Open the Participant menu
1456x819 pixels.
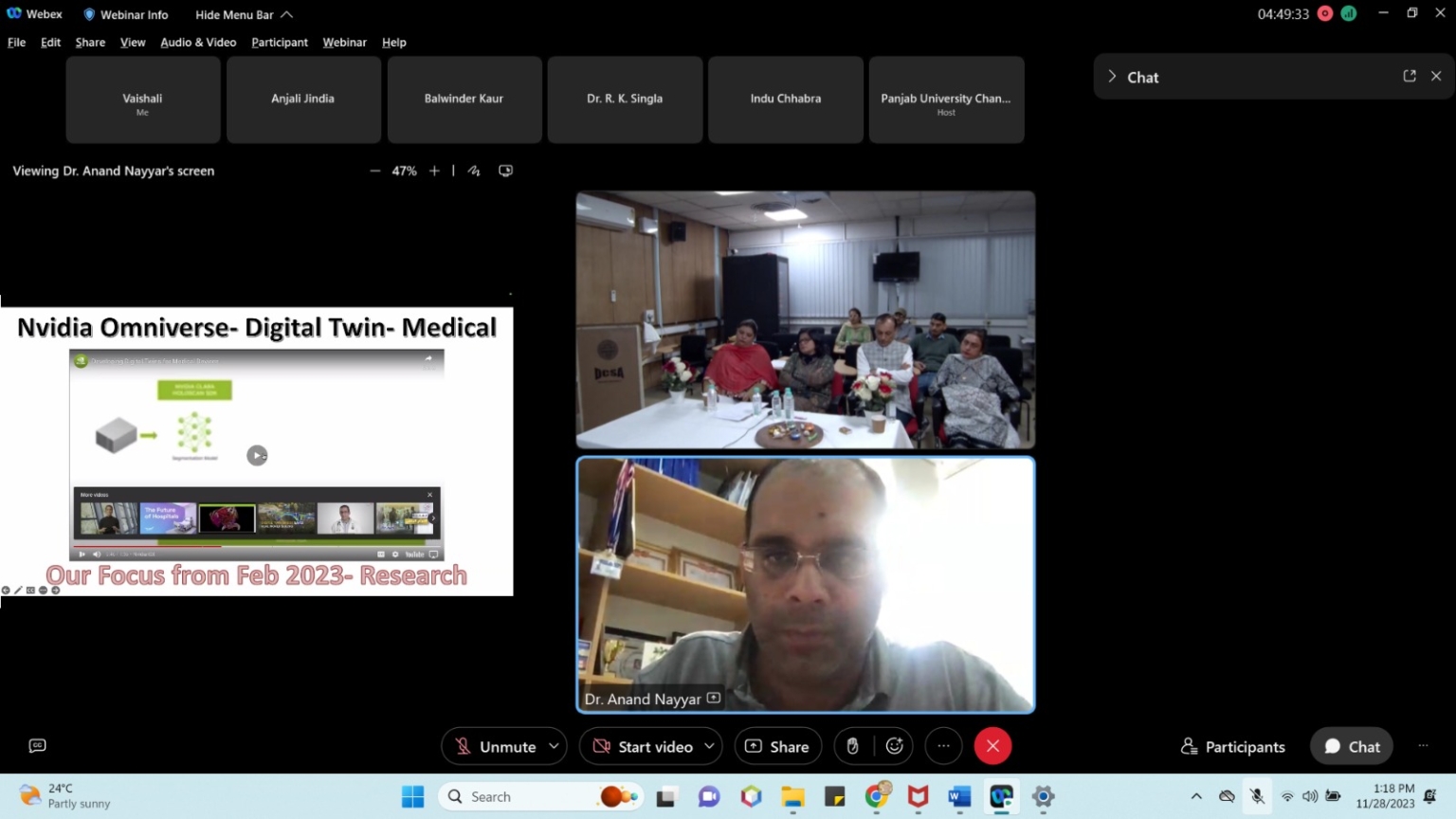click(280, 43)
